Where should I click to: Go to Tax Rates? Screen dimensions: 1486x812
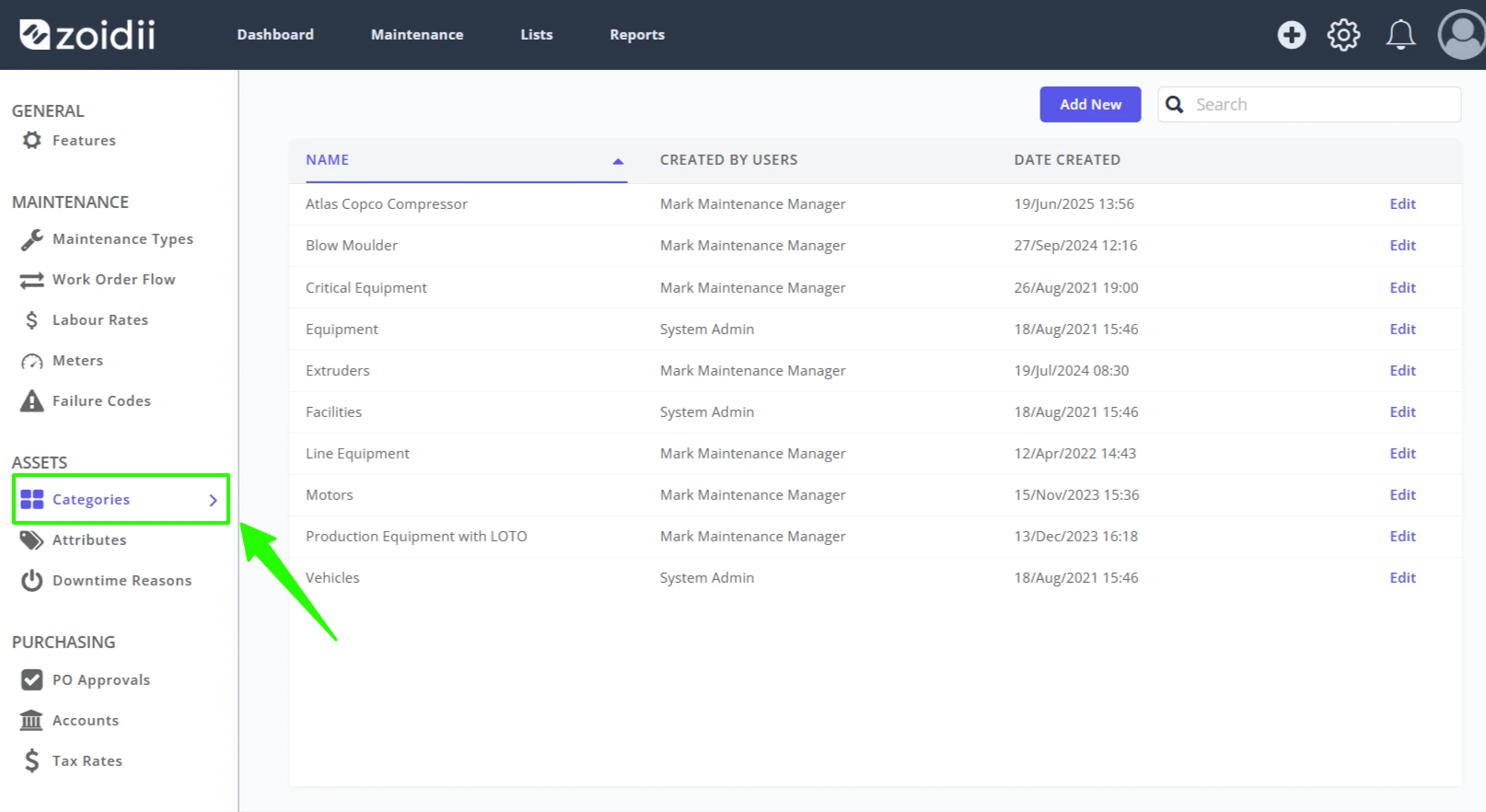click(x=87, y=761)
